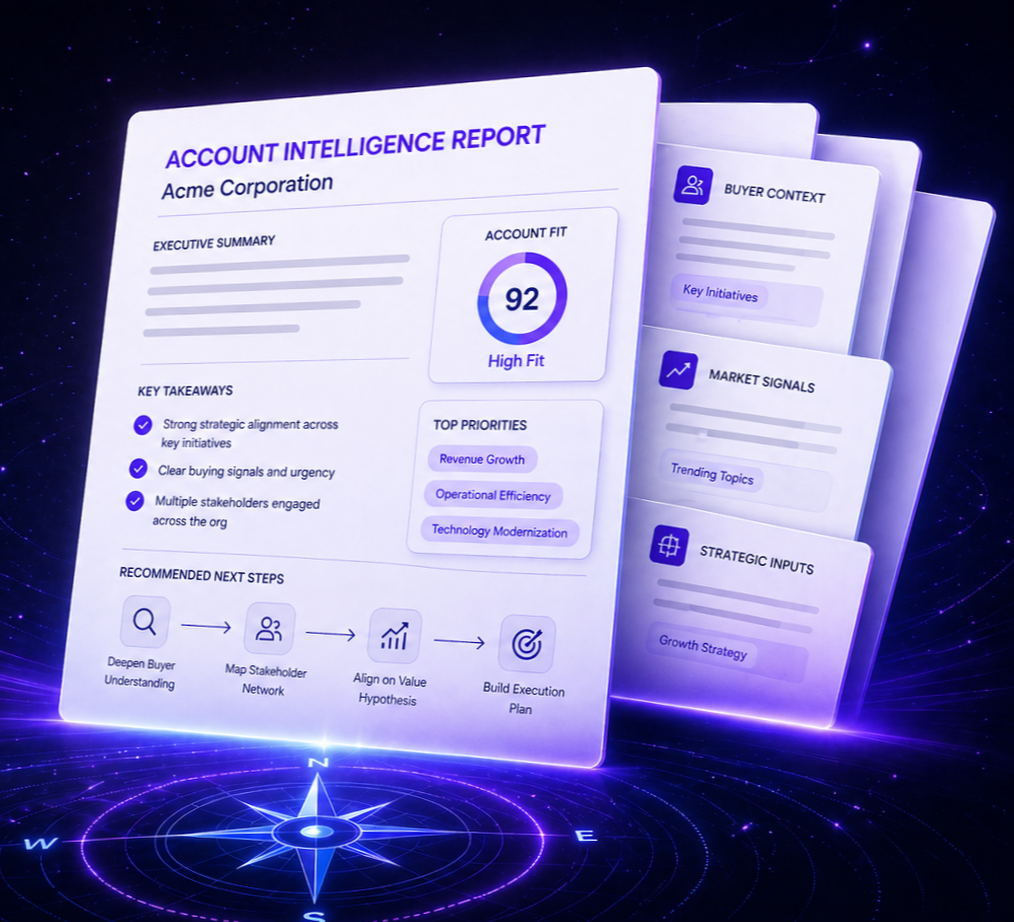Screen dimensions: 1014x922
Task: Click the Account Intelligence Report title
Action: coord(355,147)
